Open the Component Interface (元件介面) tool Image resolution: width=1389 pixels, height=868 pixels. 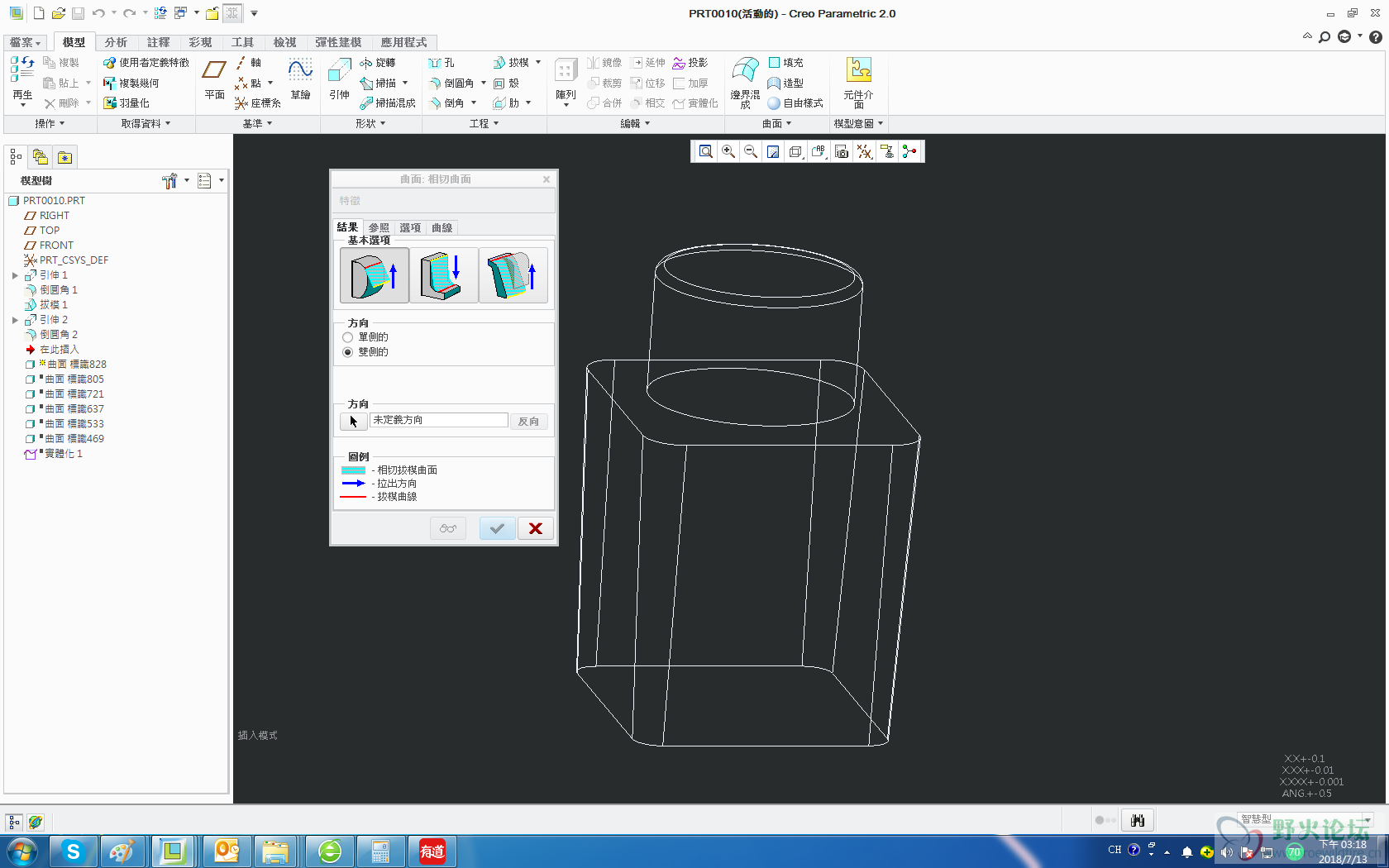point(858,83)
